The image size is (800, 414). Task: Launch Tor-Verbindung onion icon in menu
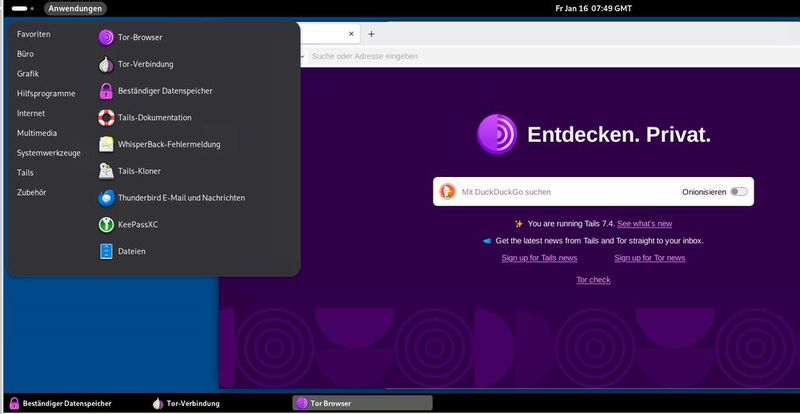tap(107, 65)
